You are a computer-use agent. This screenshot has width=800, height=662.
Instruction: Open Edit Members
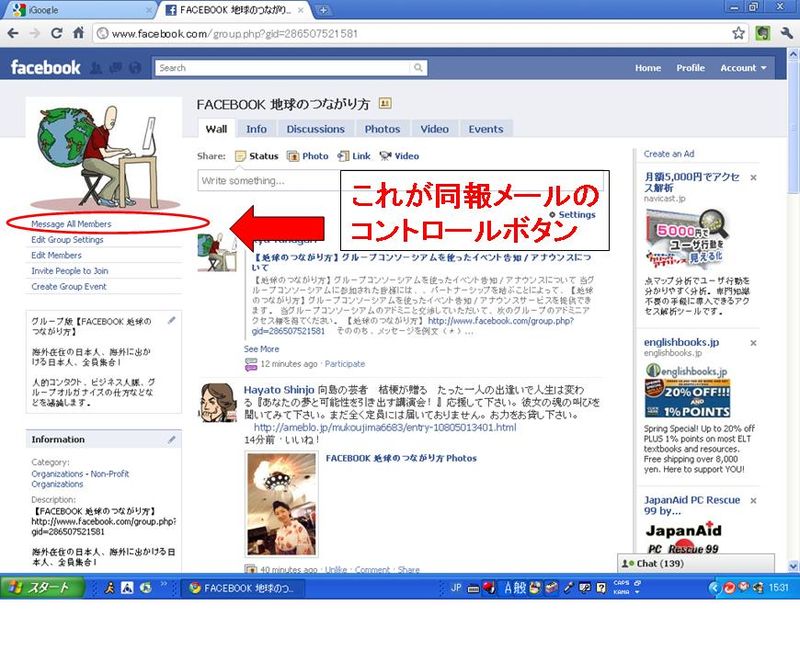click(56, 256)
